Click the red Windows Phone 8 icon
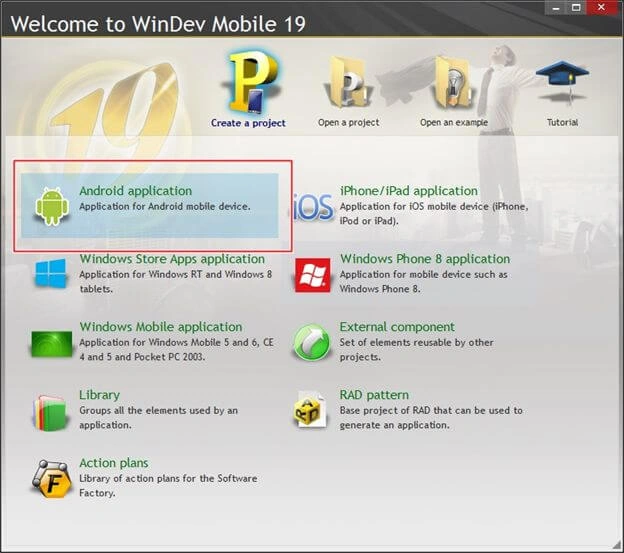The image size is (624, 553). pyautogui.click(x=312, y=275)
